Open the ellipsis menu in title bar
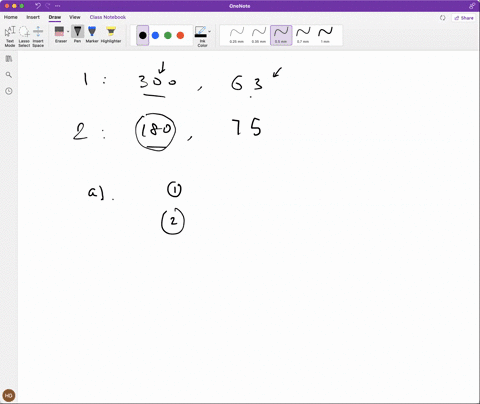 pyautogui.click(x=58, y=6)
